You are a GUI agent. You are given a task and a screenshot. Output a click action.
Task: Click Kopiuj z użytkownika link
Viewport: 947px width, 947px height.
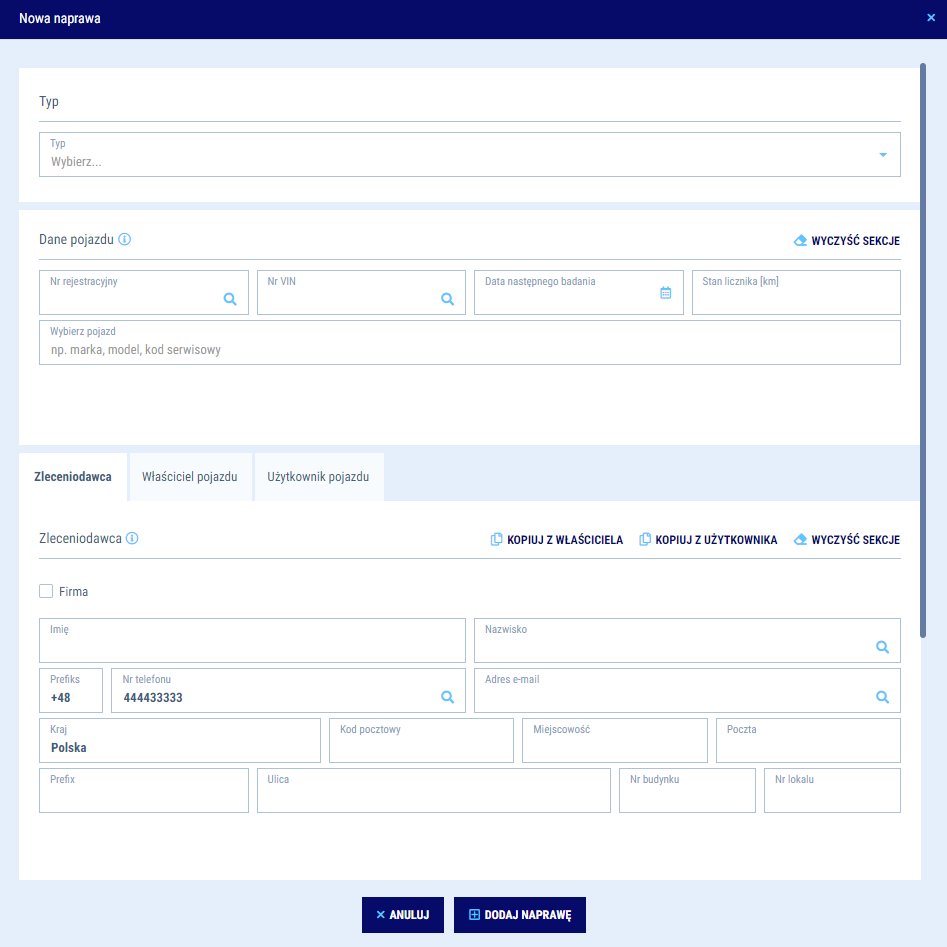(708, 540)
